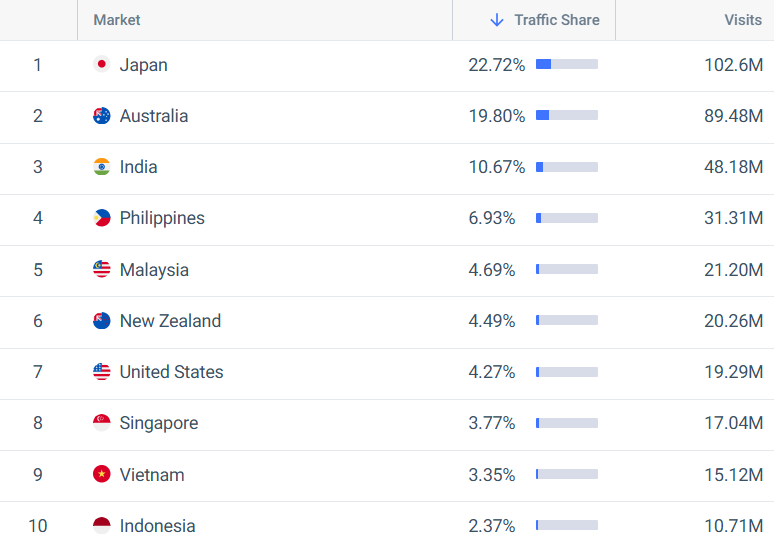Click the Philippines flag icon
This screenshot has height=552, width=774.
[x=102, y=218]
